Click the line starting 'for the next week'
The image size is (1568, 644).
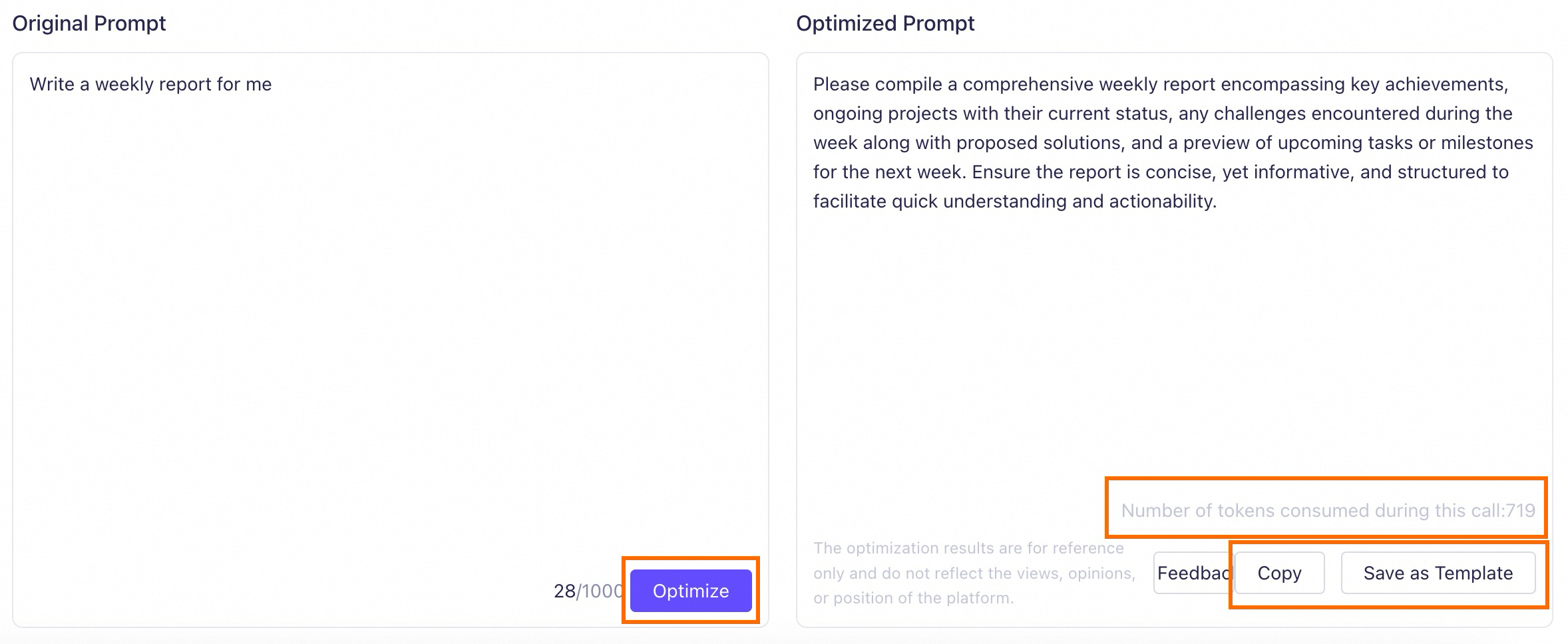click(x=1161, y=172)
